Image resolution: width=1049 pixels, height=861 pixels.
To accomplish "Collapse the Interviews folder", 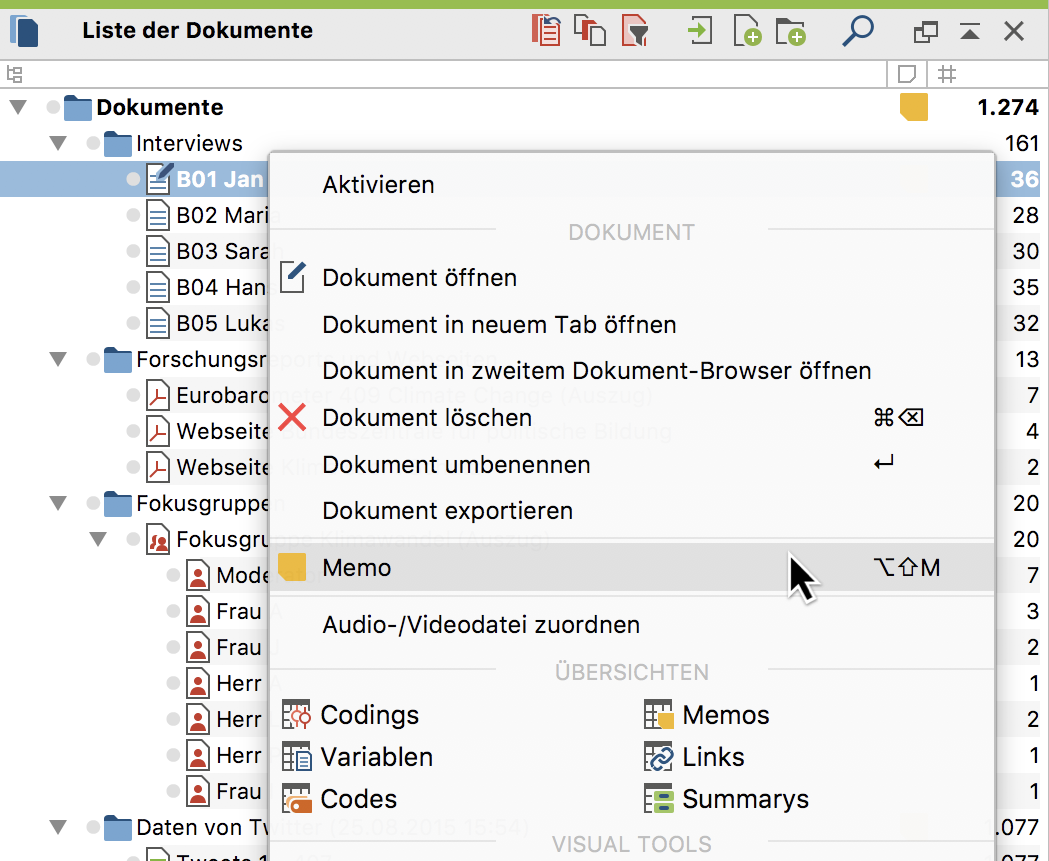I will [x=58, y=143].
